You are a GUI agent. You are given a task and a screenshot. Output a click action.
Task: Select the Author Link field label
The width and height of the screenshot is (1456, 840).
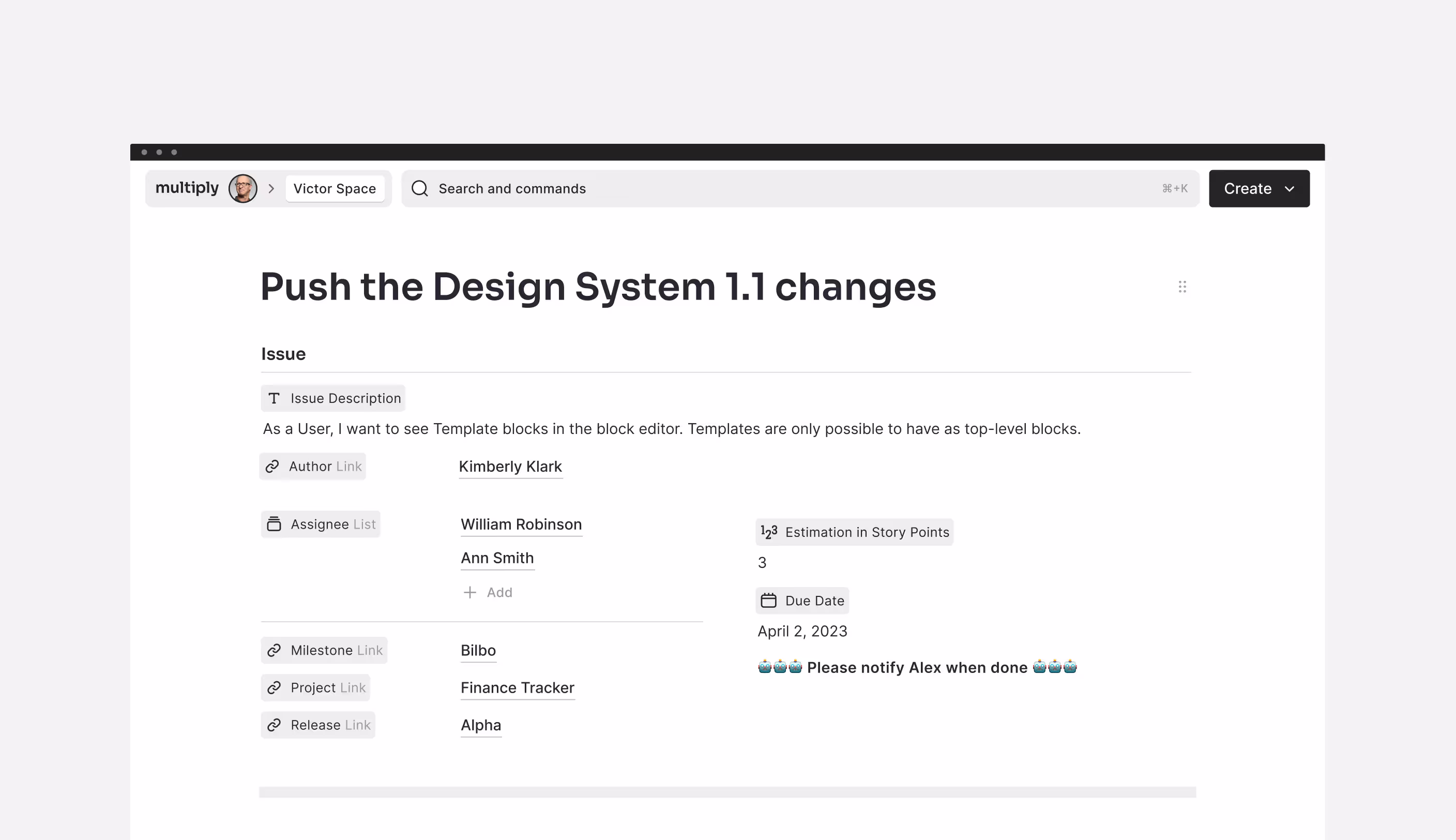point(312,466)
